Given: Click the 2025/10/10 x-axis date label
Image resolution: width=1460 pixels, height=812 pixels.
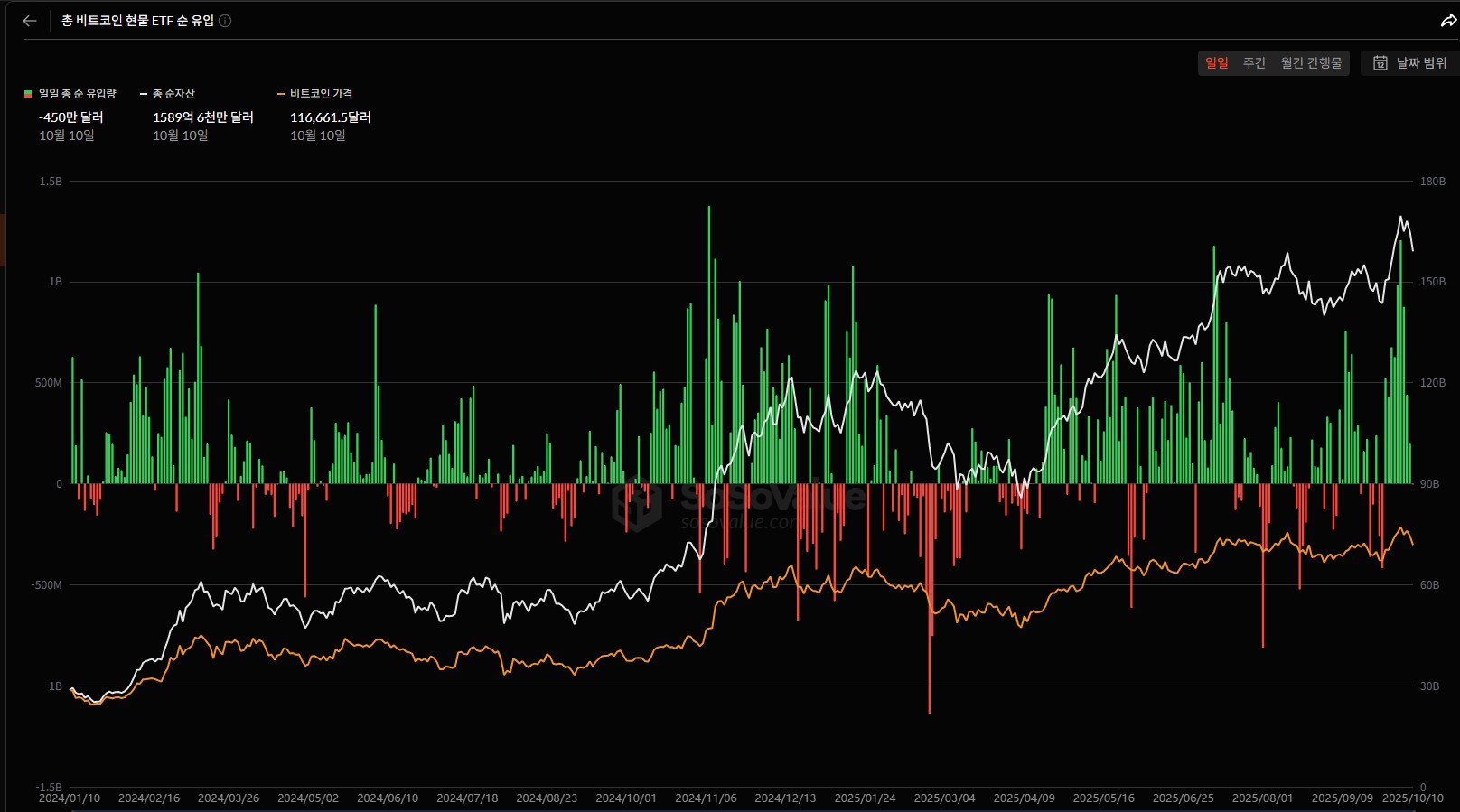Looking at the screenshot, I should pyautogui.click(x=1413, y=798).
